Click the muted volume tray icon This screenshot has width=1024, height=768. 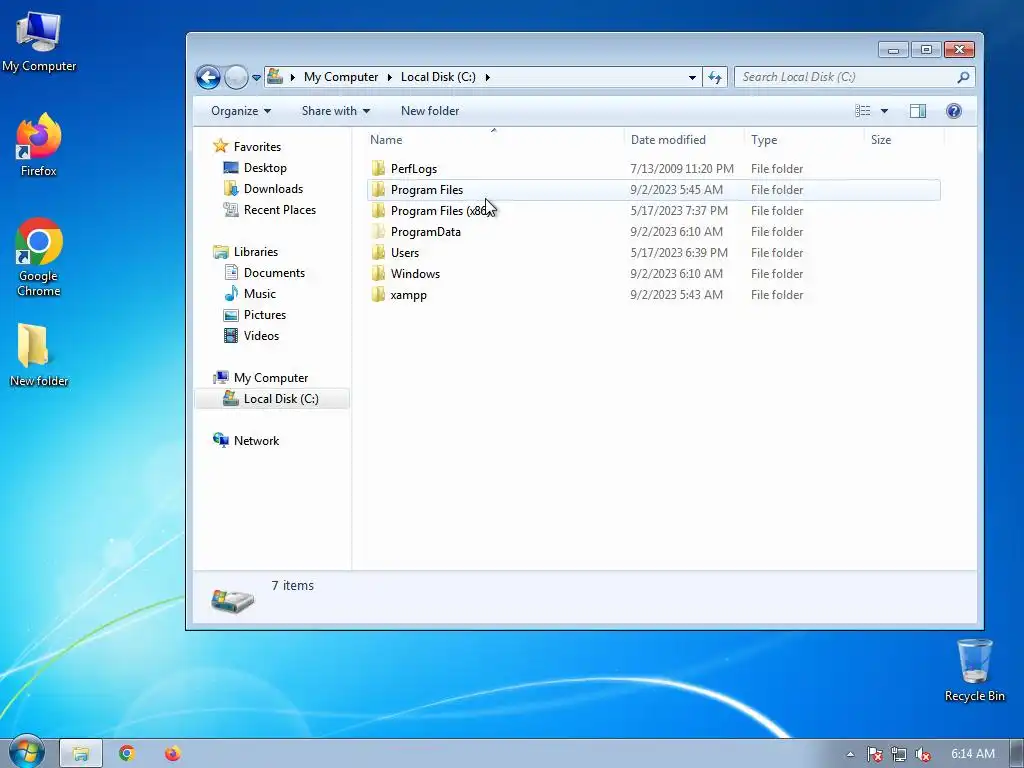[923, 754]
